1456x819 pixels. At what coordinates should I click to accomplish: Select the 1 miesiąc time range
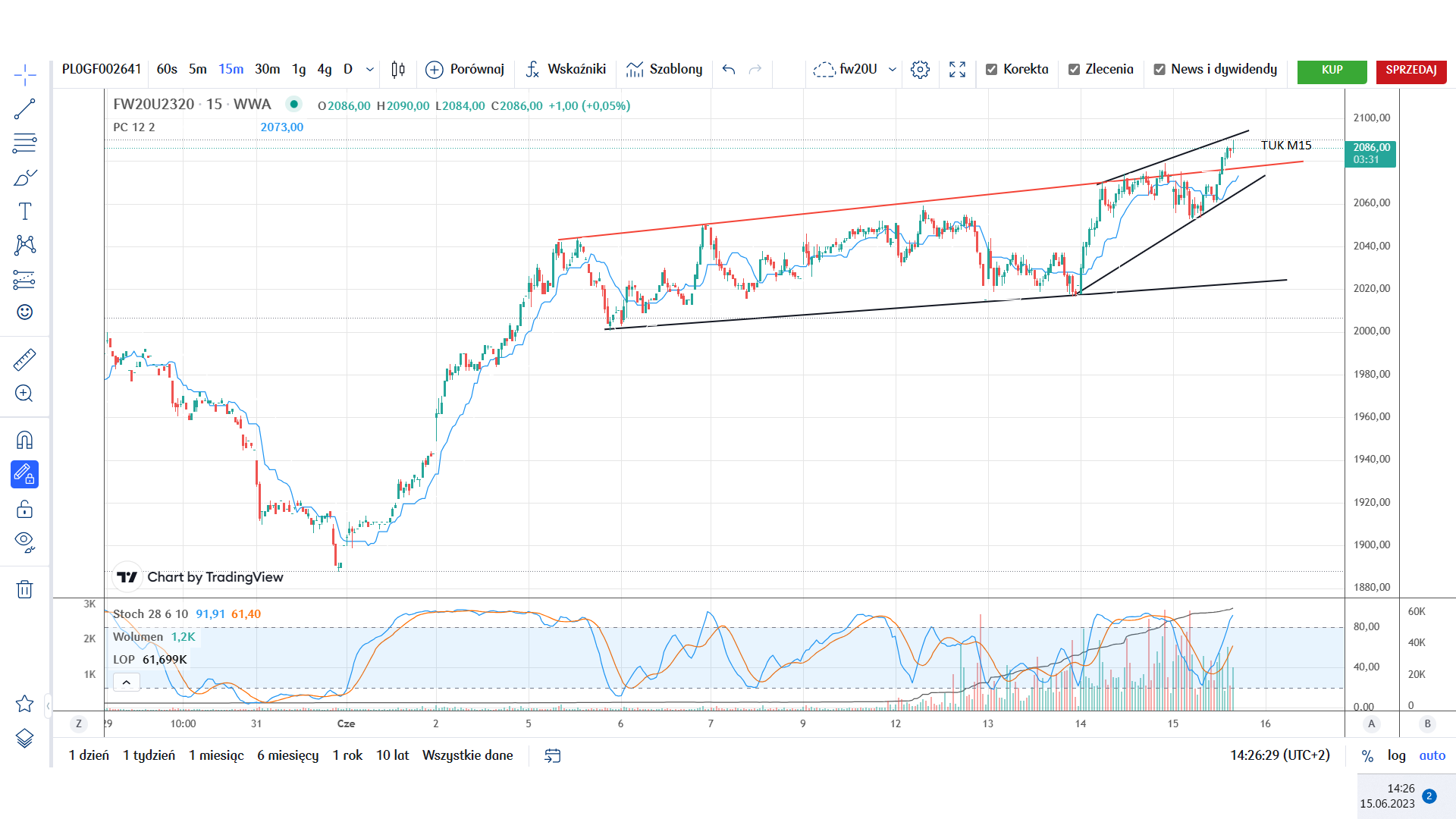216,755
